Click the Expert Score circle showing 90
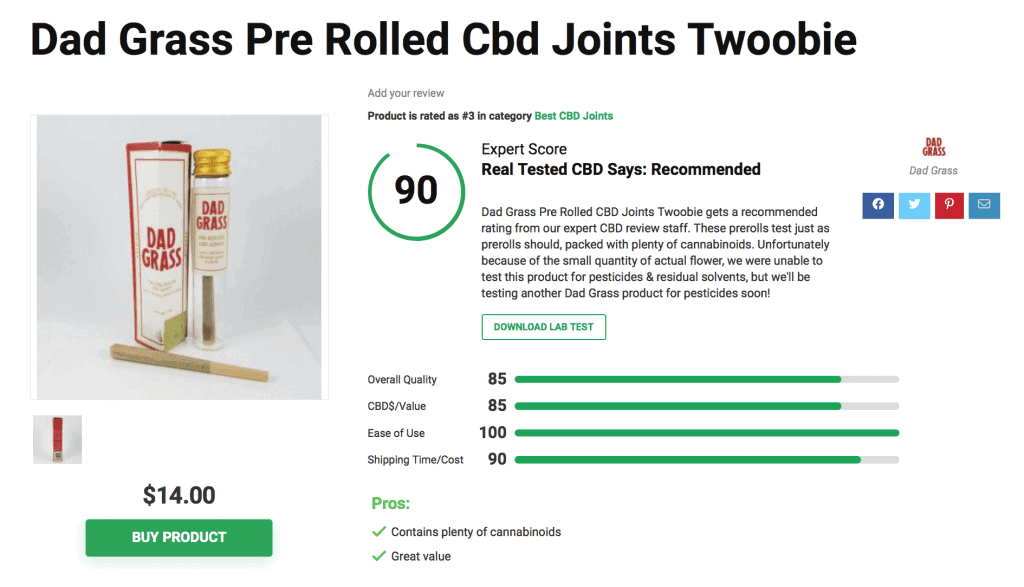Viewport: 1024px width, 587px height. point(416,191)
